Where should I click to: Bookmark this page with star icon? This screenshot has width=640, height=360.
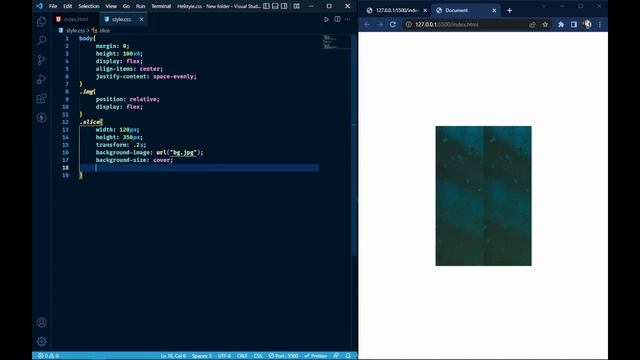click(545, 24)
